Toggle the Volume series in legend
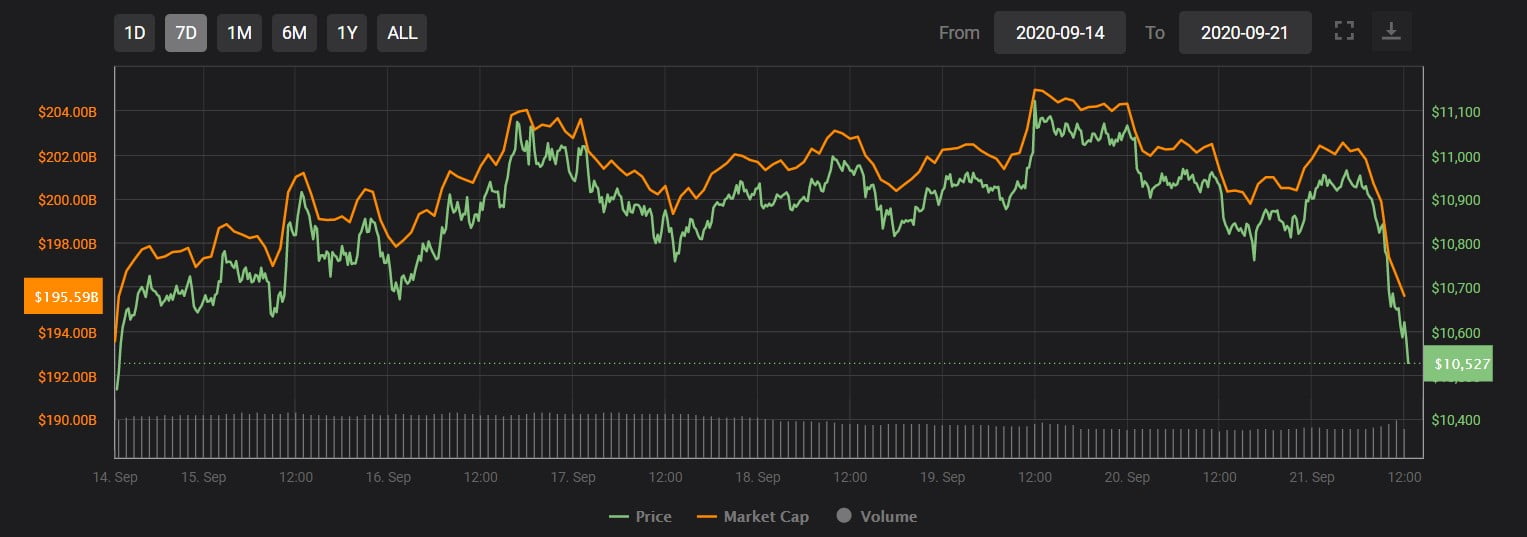Screen dimensions: 1527x537 (886, 517)
